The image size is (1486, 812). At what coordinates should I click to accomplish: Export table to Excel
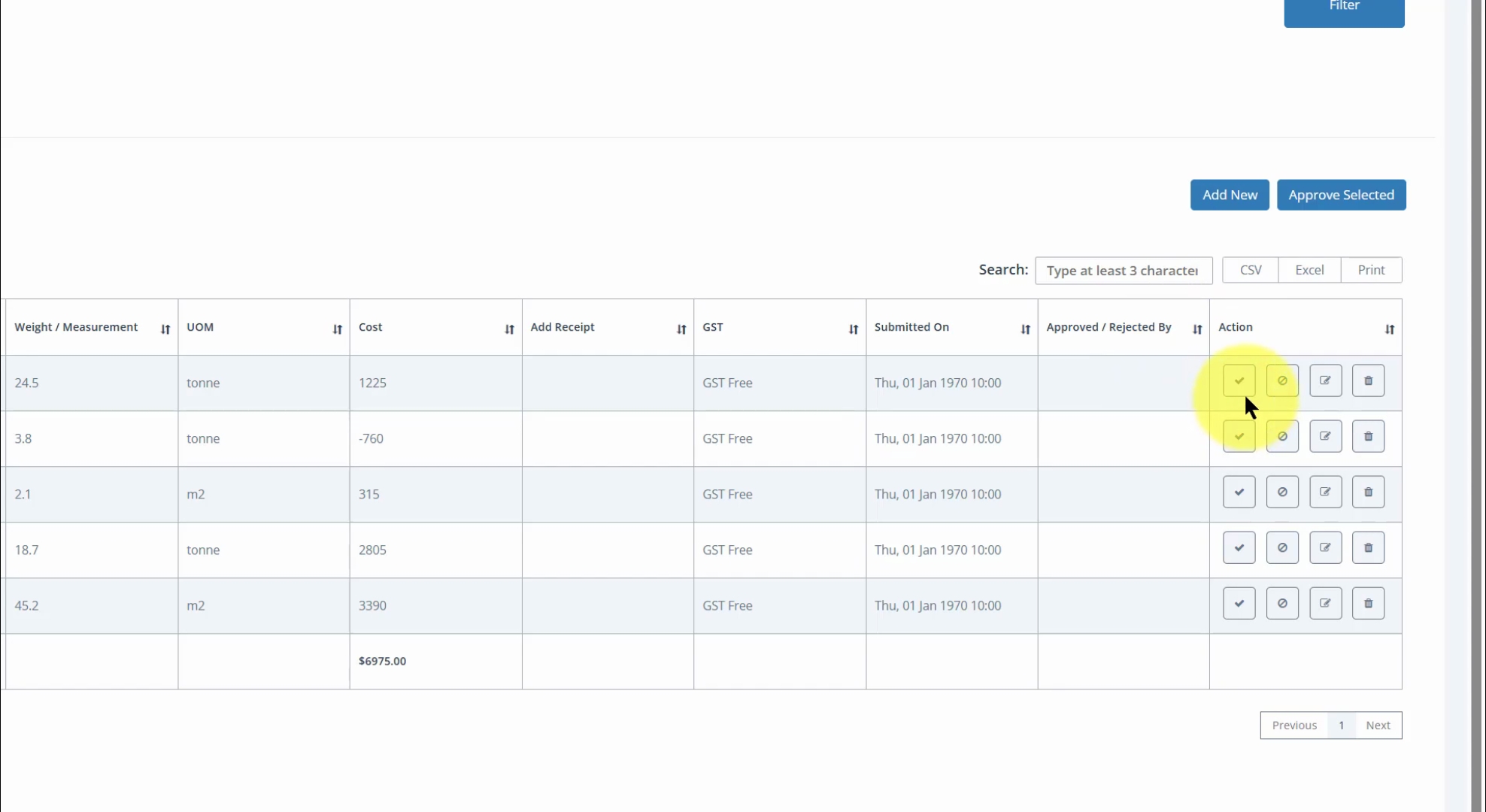(x=1309, y=270)
